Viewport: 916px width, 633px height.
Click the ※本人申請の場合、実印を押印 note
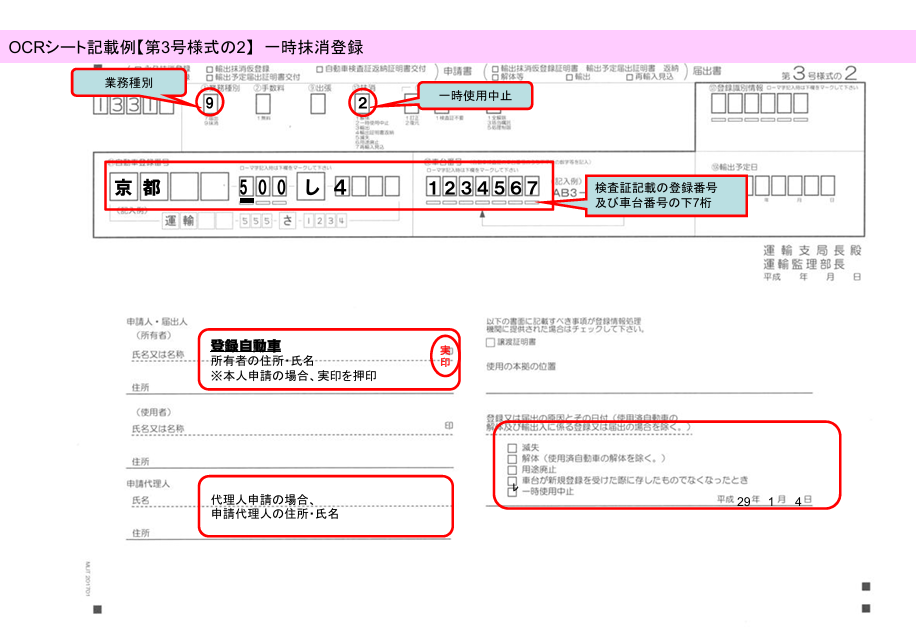coord(293,376)
